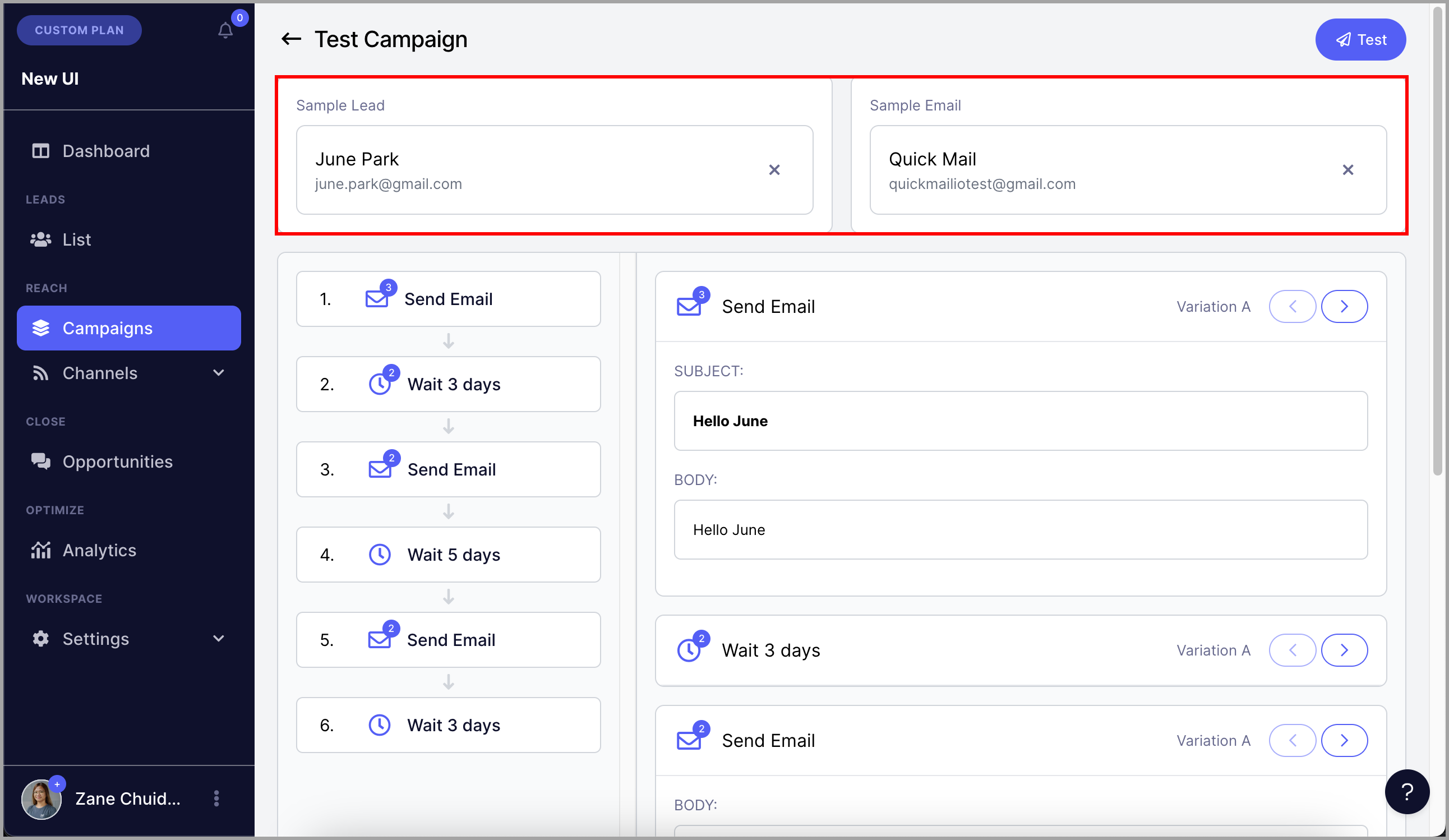Clear the Quick Mail sample email
This screenshot has width=1449, height=840.
[x=1348, y=169]
